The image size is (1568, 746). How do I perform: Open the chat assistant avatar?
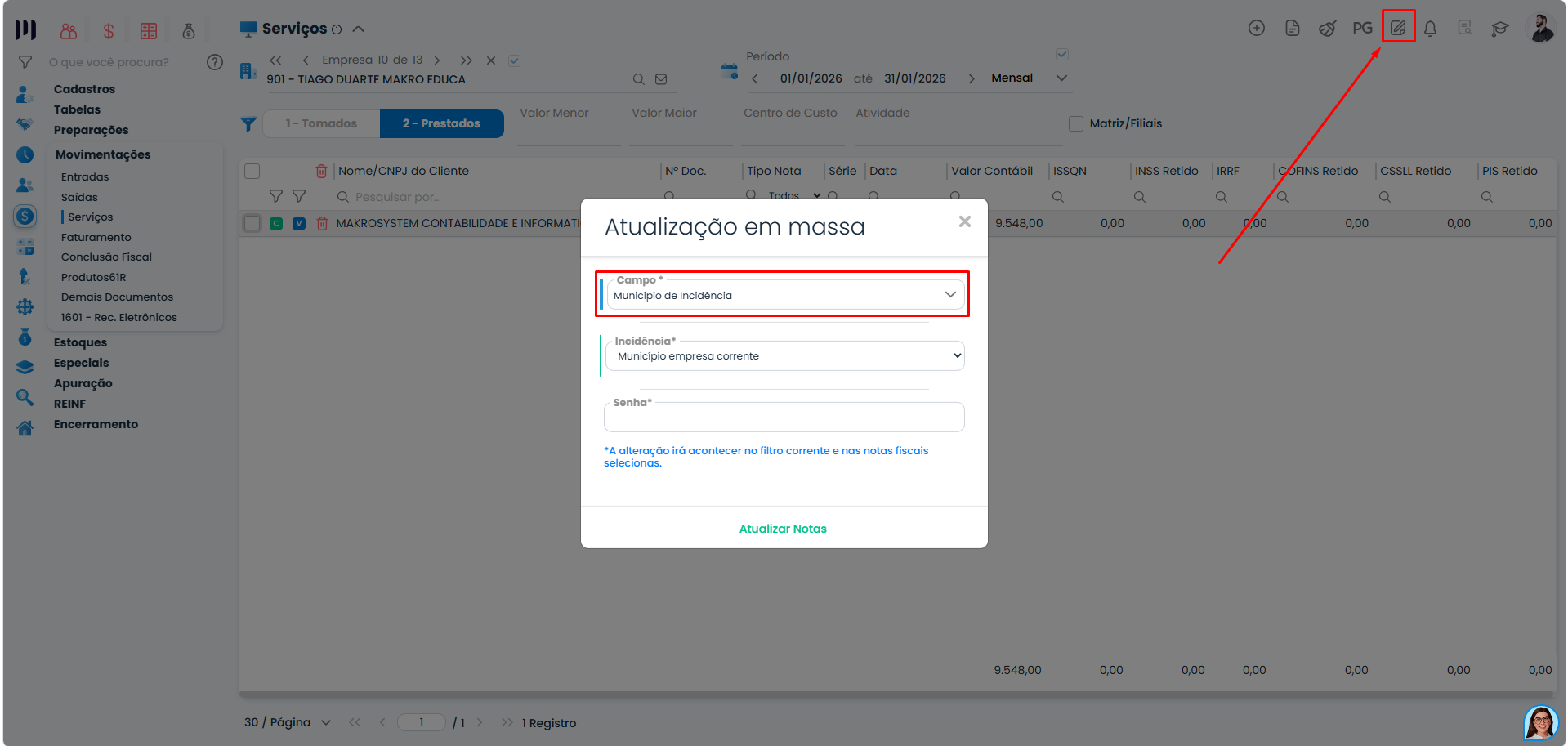(x=1540, y=722)
